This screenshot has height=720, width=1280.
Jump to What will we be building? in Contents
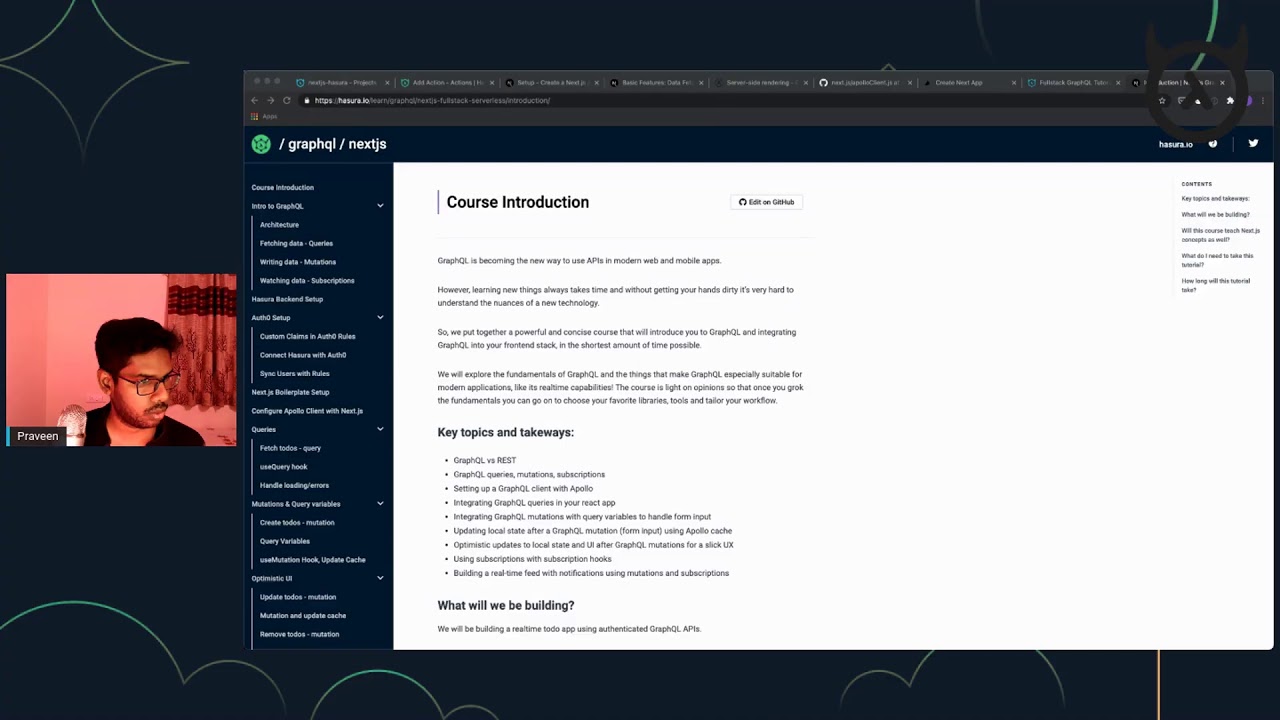pyautogui.click(x=1215, y=215)
